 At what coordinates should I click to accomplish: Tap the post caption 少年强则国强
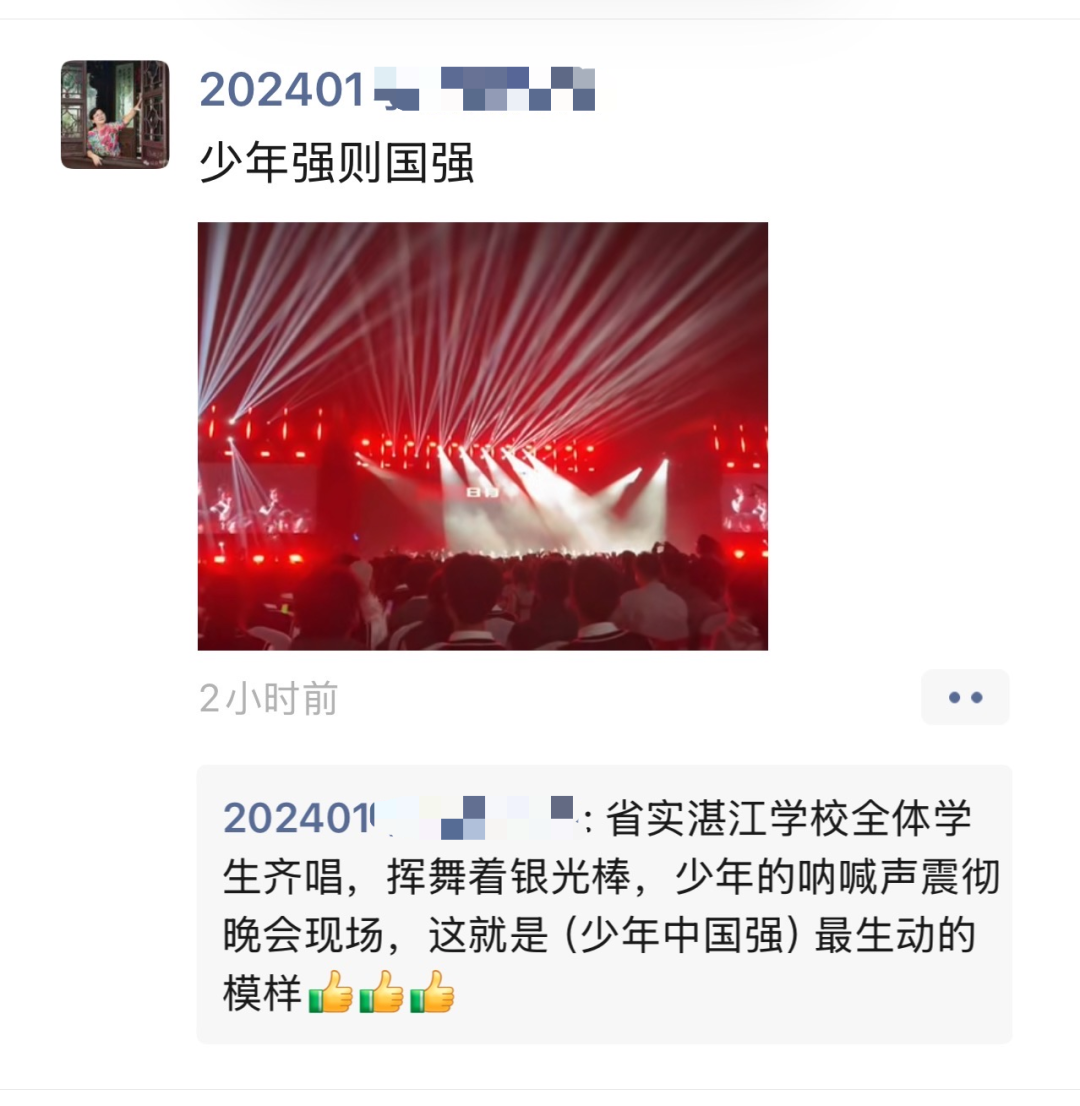(336, 162)
